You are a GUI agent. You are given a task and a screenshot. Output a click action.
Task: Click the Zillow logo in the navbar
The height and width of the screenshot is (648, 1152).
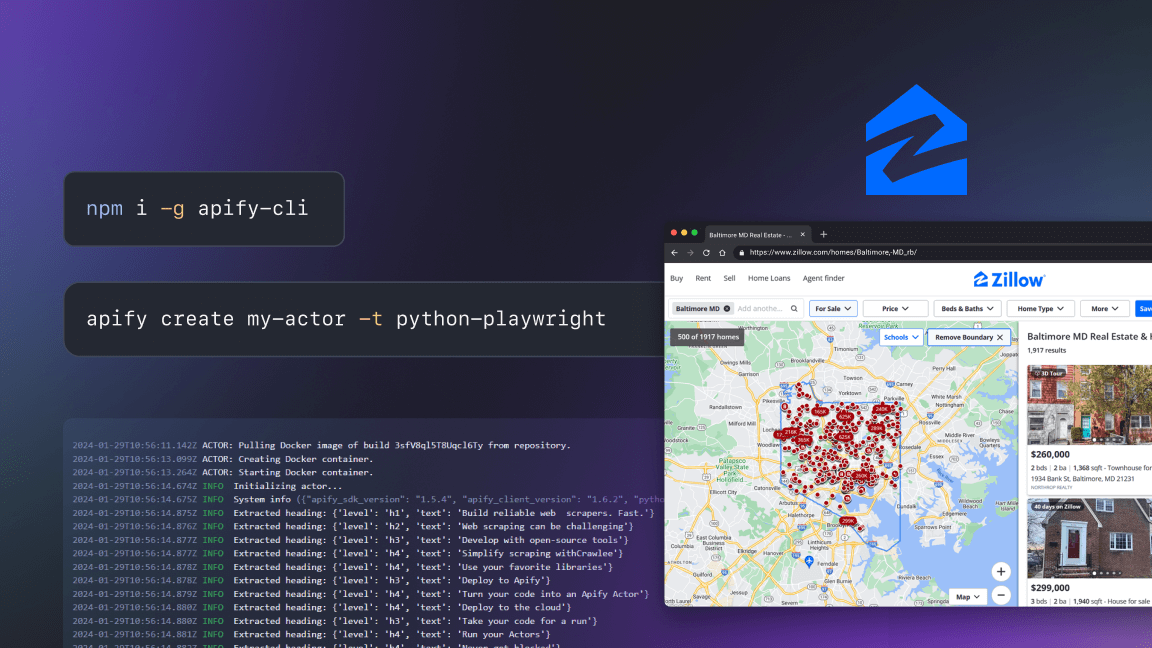pyautogui.click(x=1009, y=278)
